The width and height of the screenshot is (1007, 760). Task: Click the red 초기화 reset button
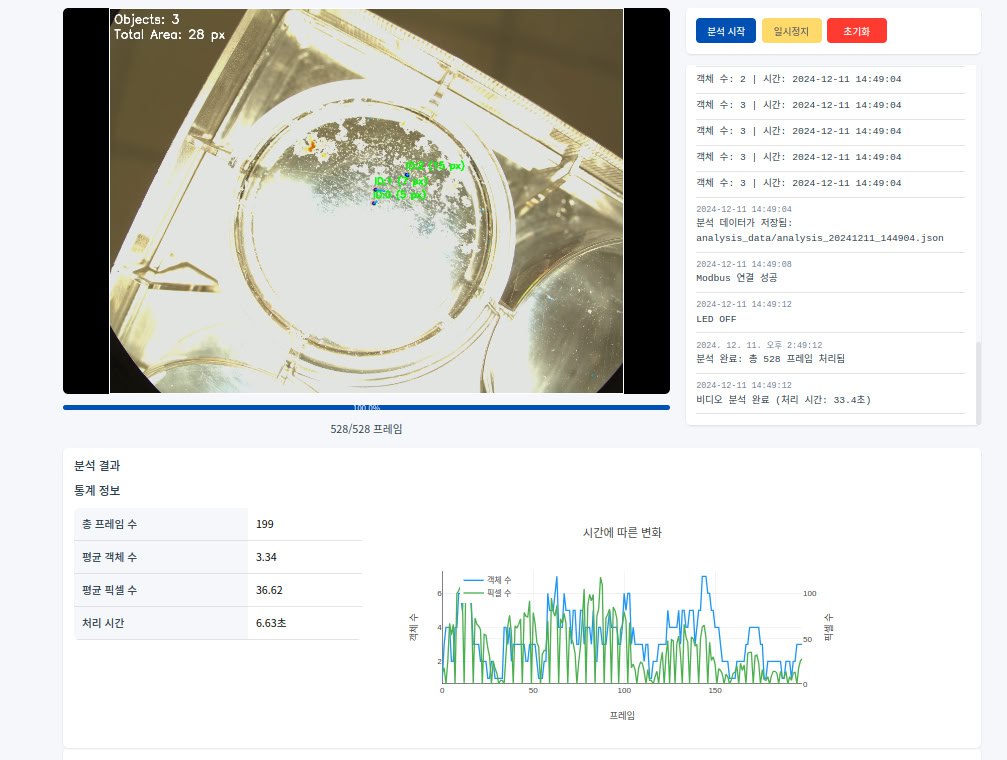coord(857,30)
